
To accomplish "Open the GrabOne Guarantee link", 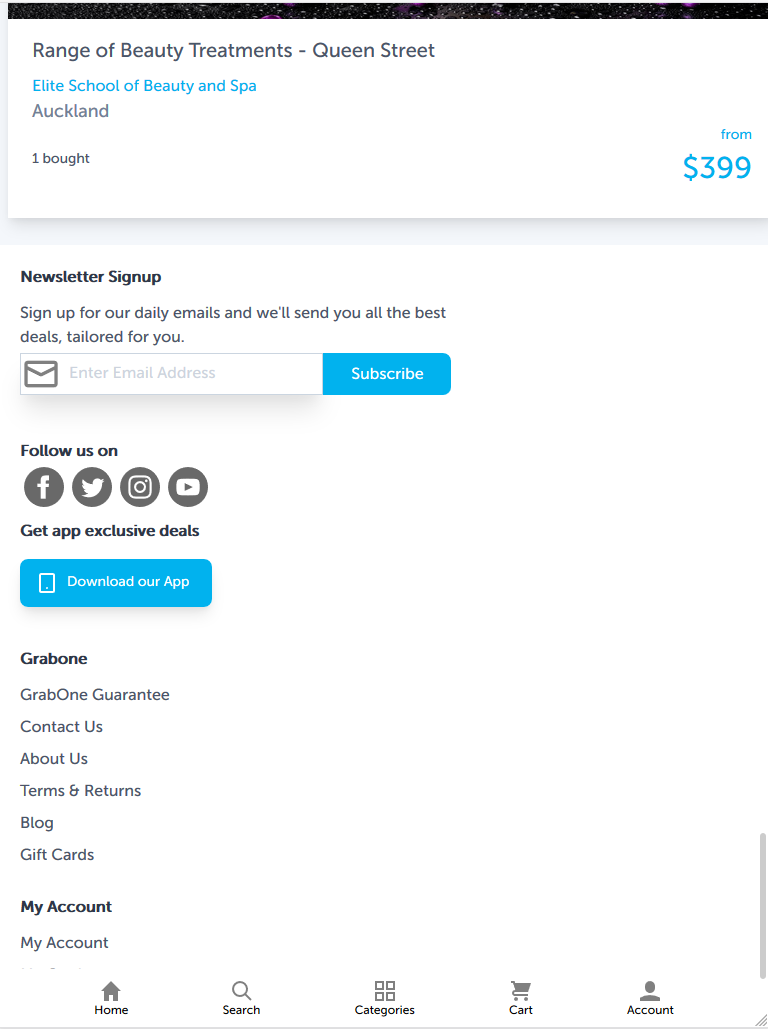I will pos(95,694).
